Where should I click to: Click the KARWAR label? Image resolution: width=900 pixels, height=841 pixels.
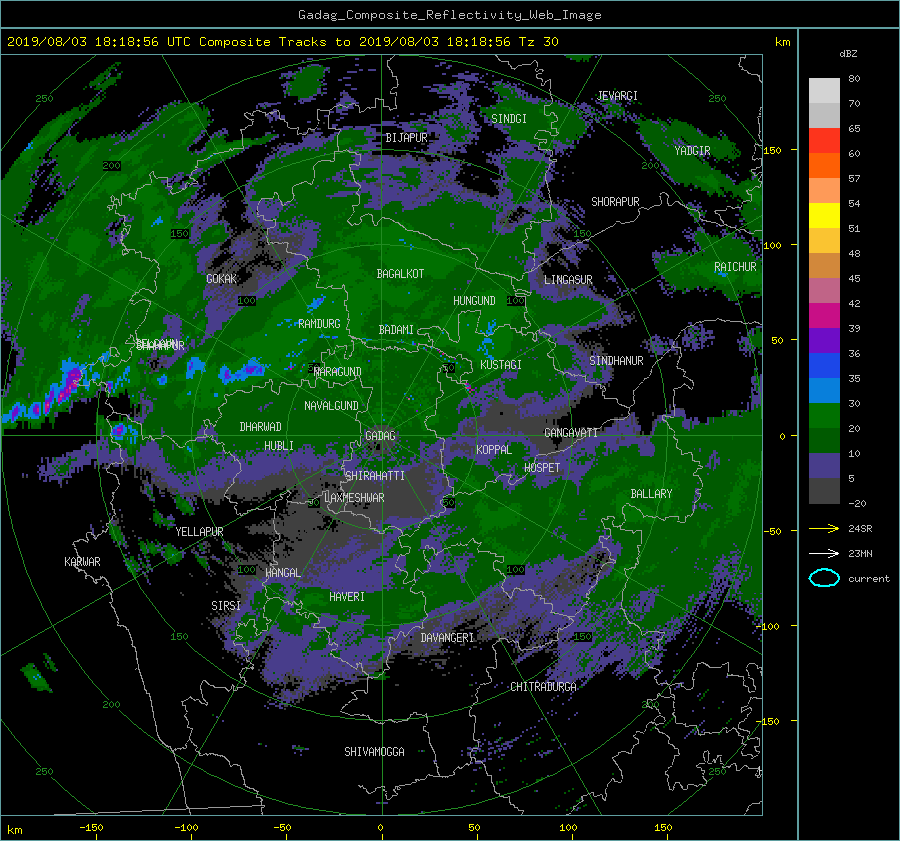pos(82,562)
